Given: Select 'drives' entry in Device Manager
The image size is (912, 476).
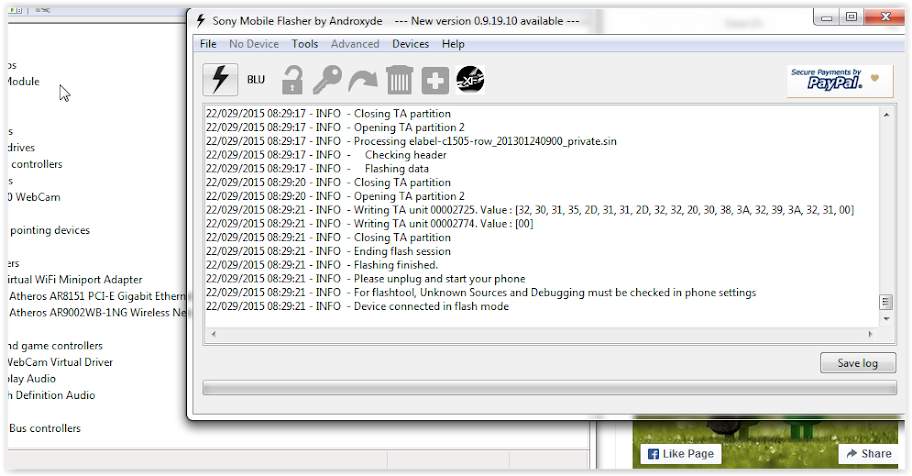Looking at the screenshot, I should tap(22, 148).
